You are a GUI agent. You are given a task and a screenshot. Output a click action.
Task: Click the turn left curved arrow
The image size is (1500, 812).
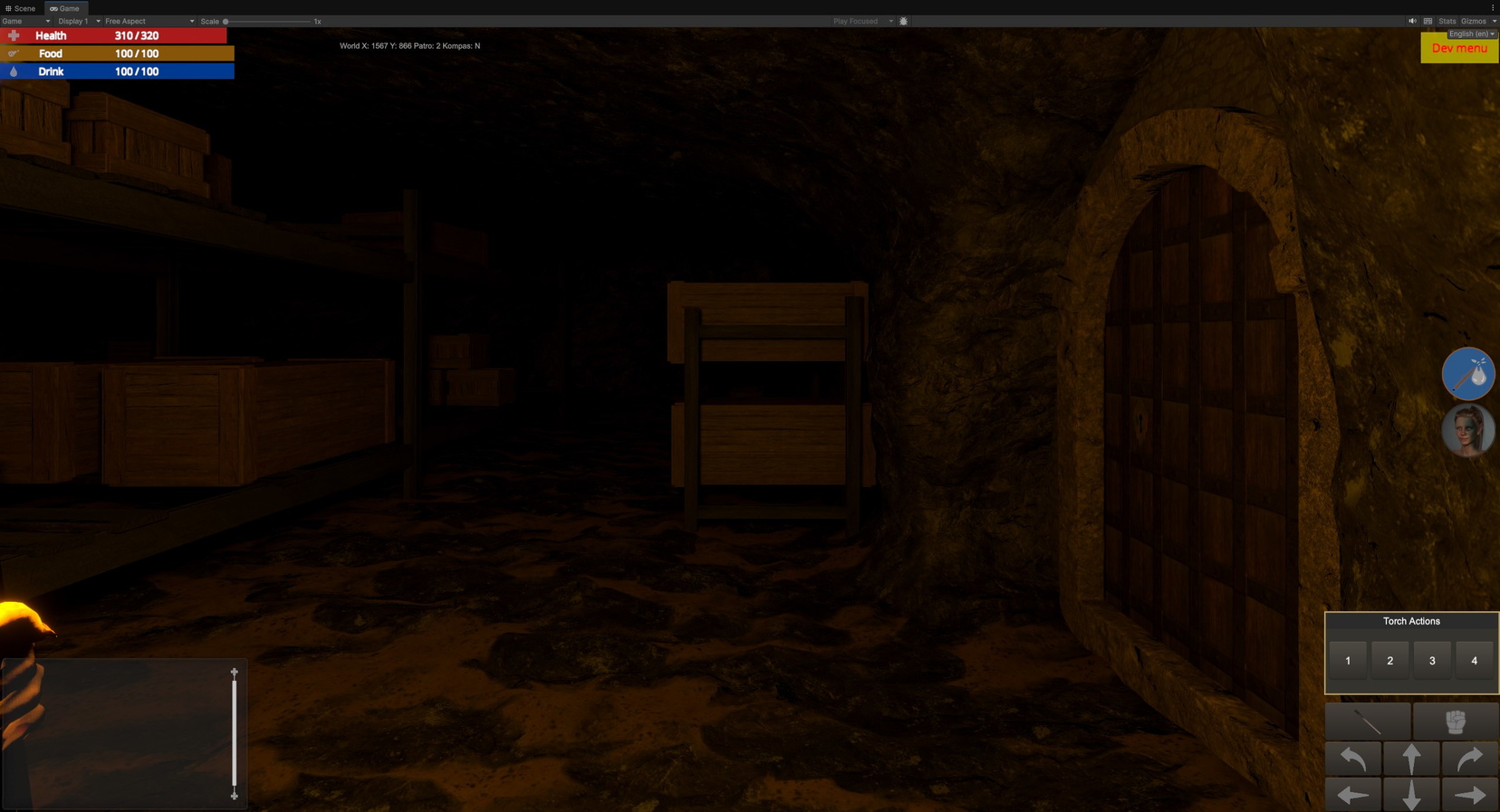[x=1353, y=759]
